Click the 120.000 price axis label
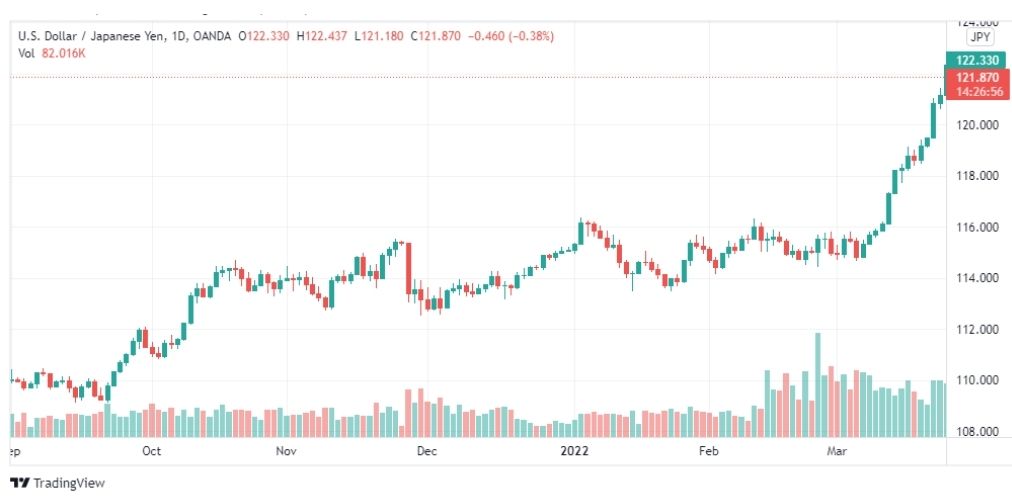 point(977,125)
